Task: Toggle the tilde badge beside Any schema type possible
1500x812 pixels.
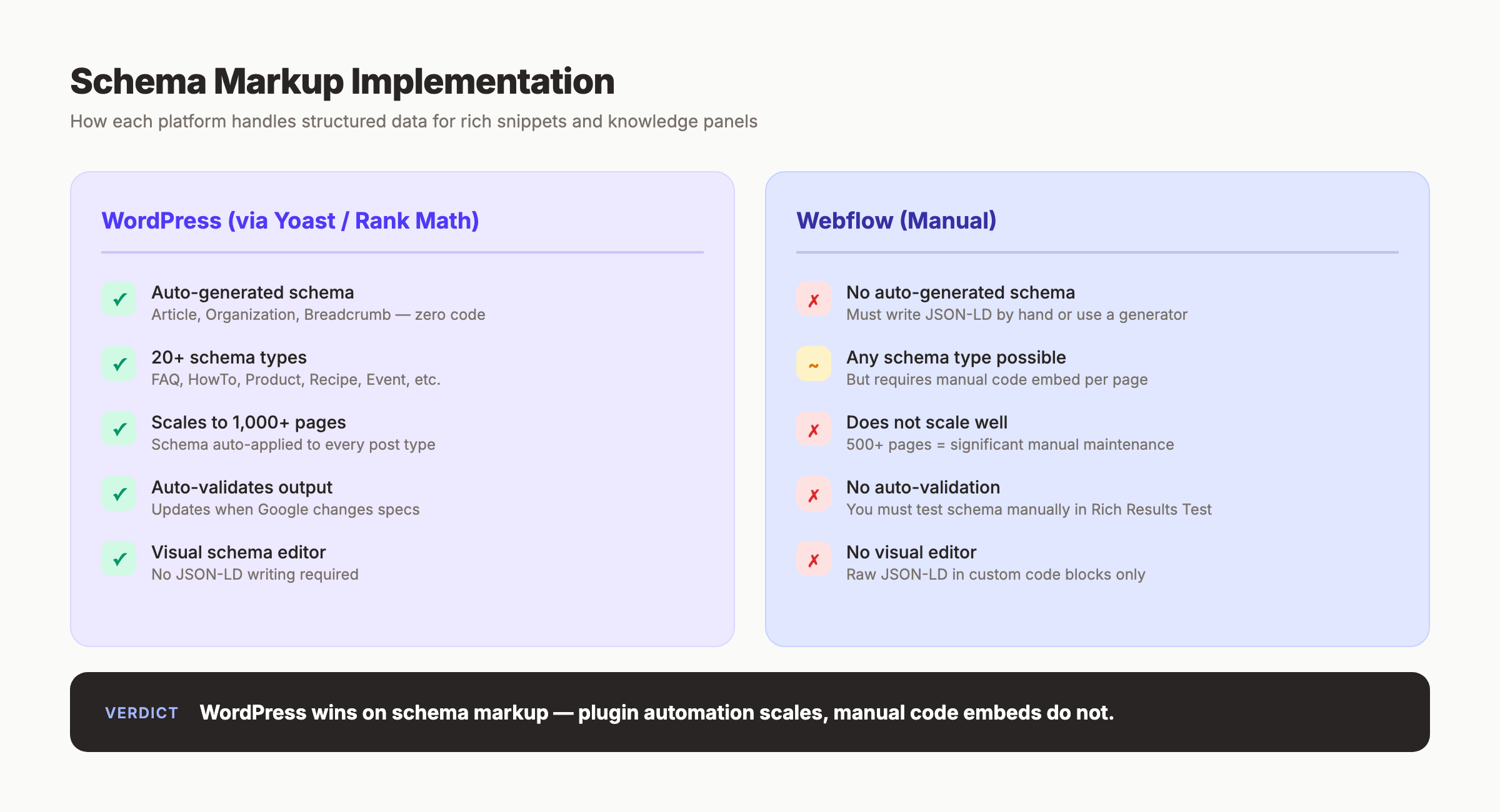Action: (814, 364)
